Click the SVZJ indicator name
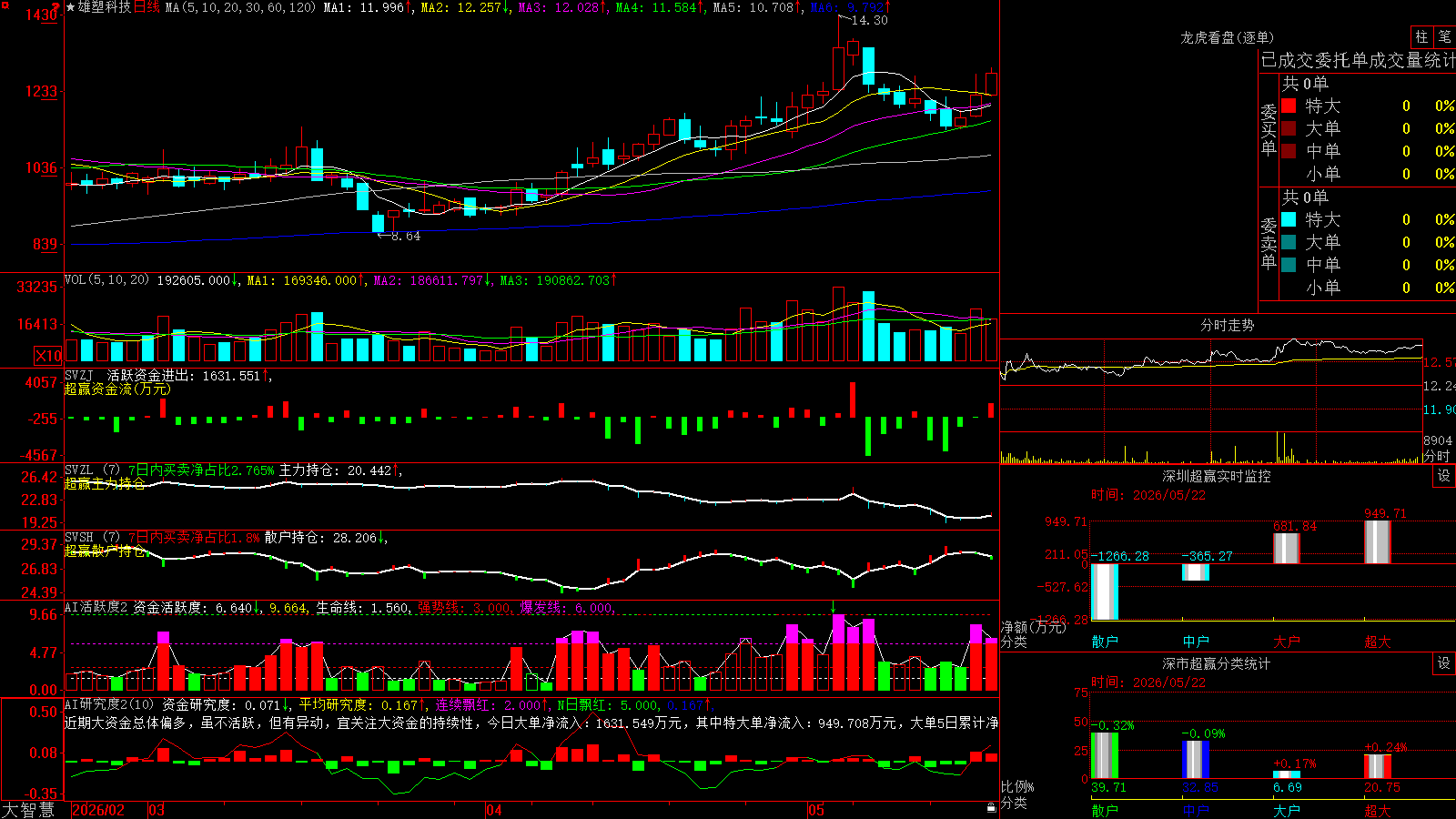Image resolution: width=1456 pixels, height=819 pixels. click(x=79, y=375)
